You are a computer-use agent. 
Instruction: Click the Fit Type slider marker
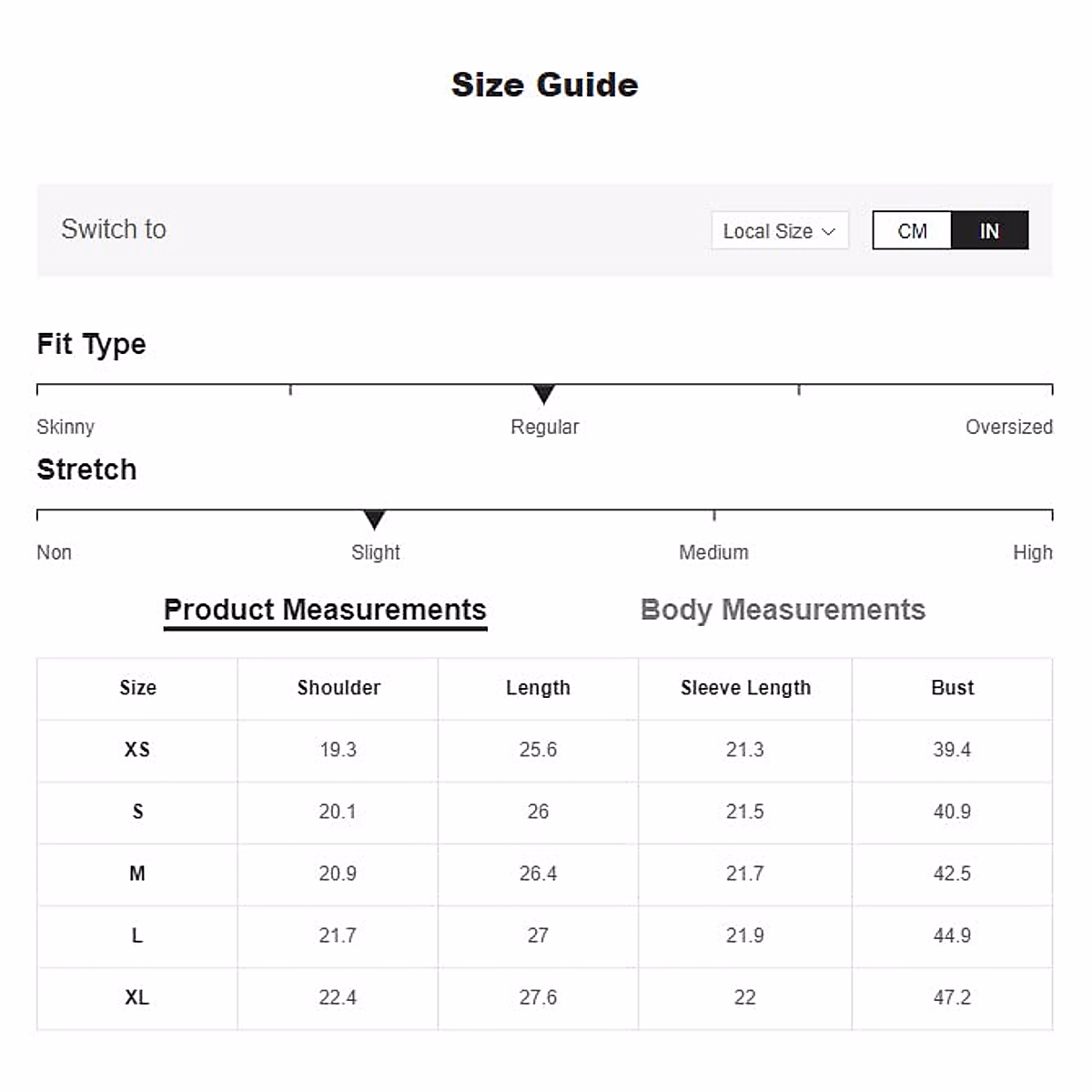click(x=544, y=394)
